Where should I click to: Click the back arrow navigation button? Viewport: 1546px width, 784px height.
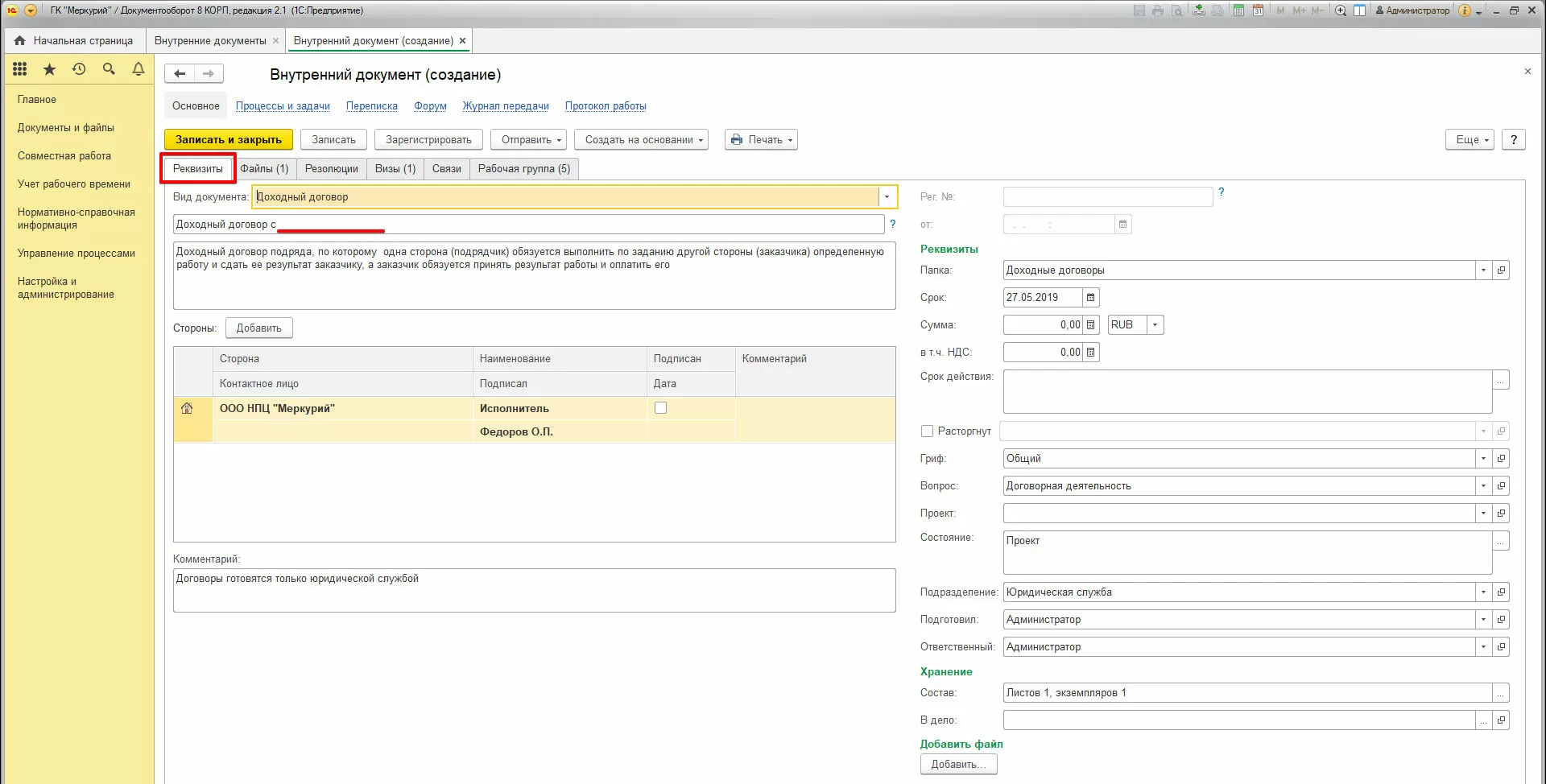[180, 74]
